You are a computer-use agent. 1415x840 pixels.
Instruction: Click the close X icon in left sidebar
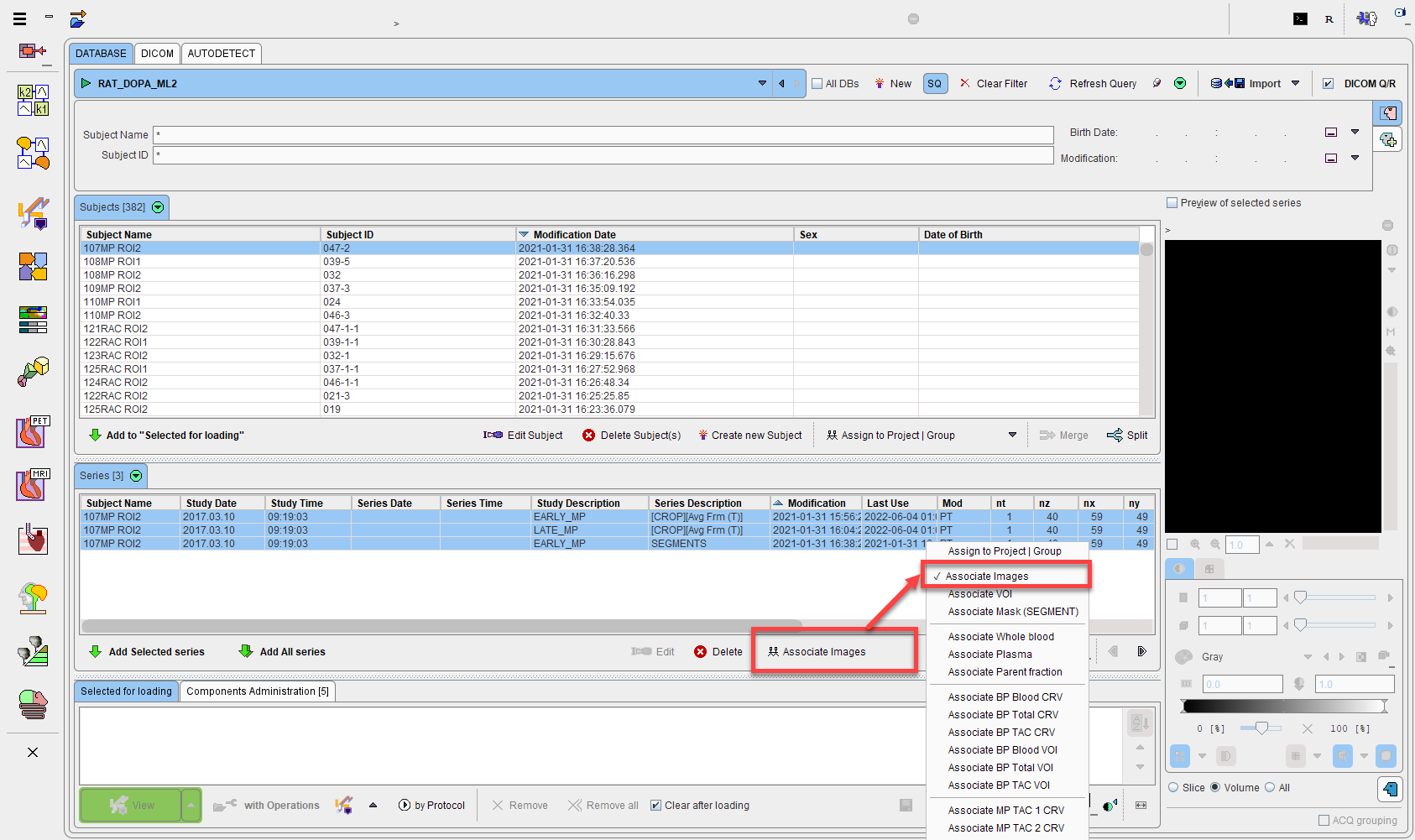pyautogui.click(x=33, y=752)
